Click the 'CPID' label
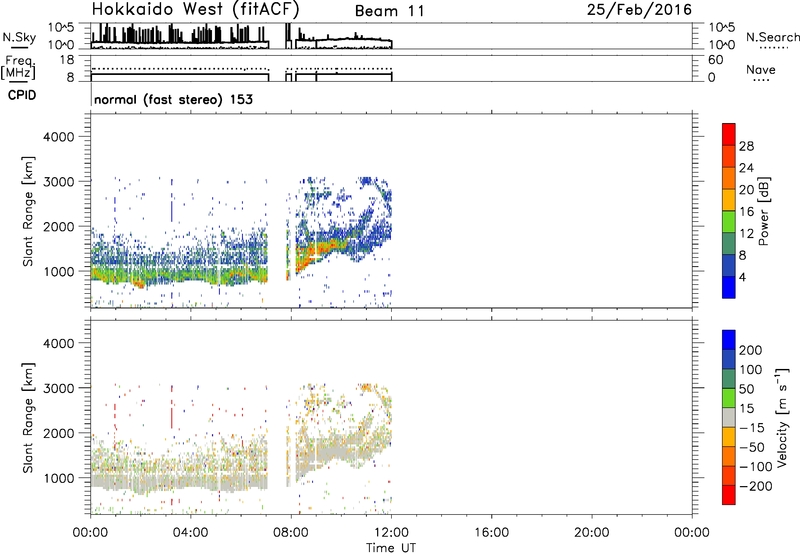This screenshot has width=800, height=554. (22, 95)
